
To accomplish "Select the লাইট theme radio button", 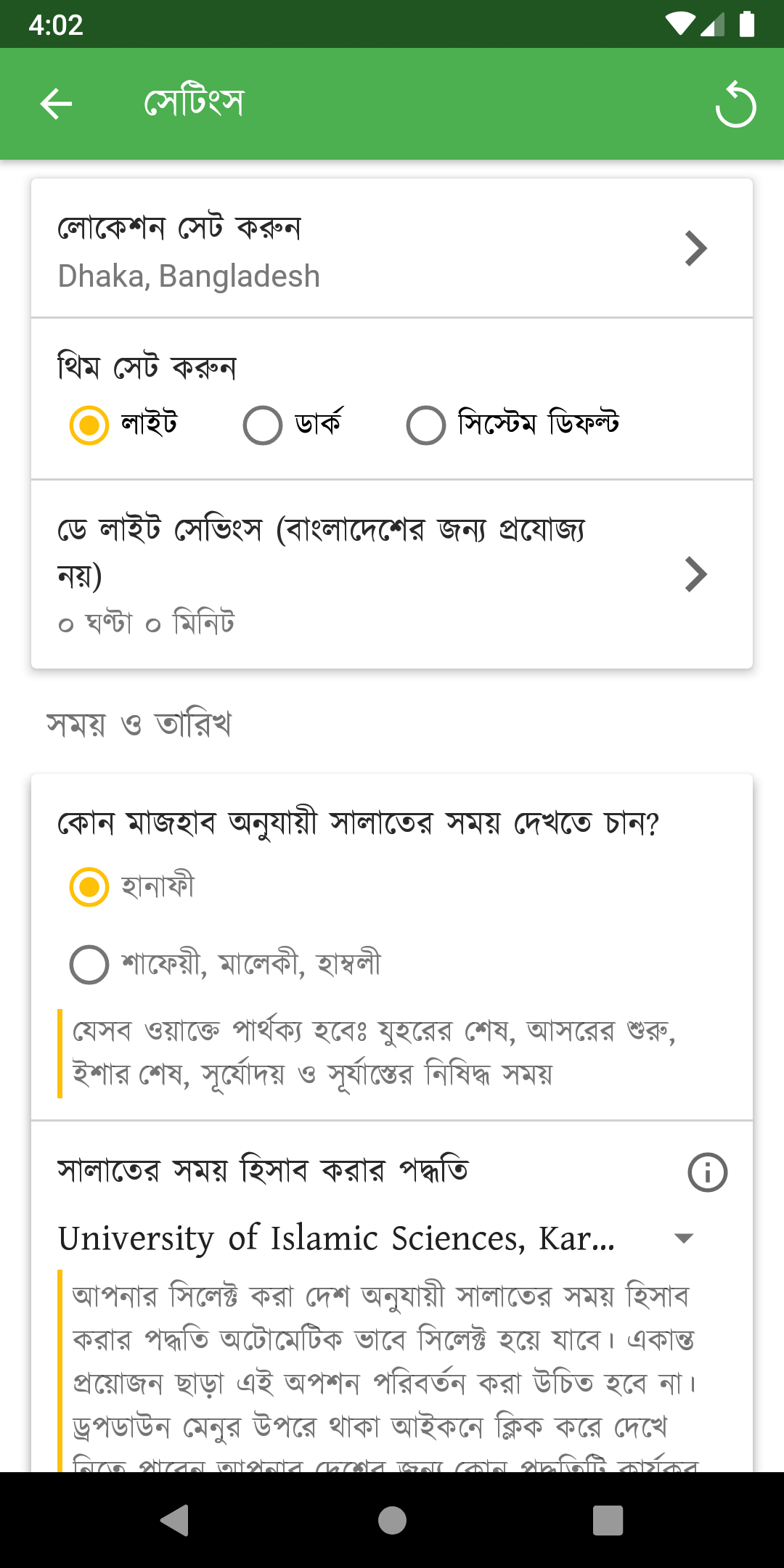I will [89, 425].
